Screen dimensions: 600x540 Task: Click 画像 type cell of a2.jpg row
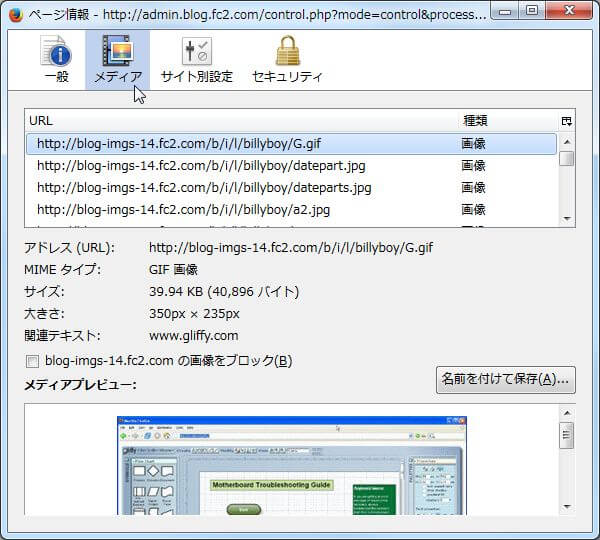tap(473, 210)
